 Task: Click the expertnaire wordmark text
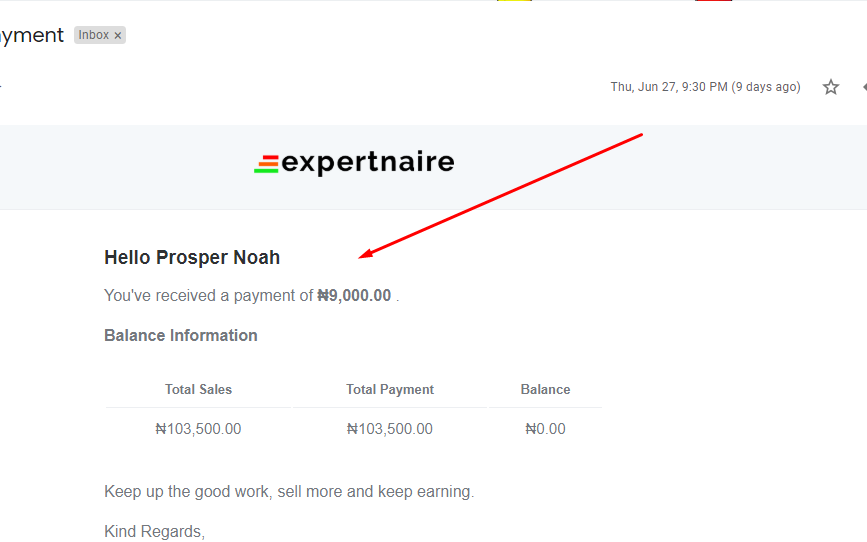(x=368, y=163)
